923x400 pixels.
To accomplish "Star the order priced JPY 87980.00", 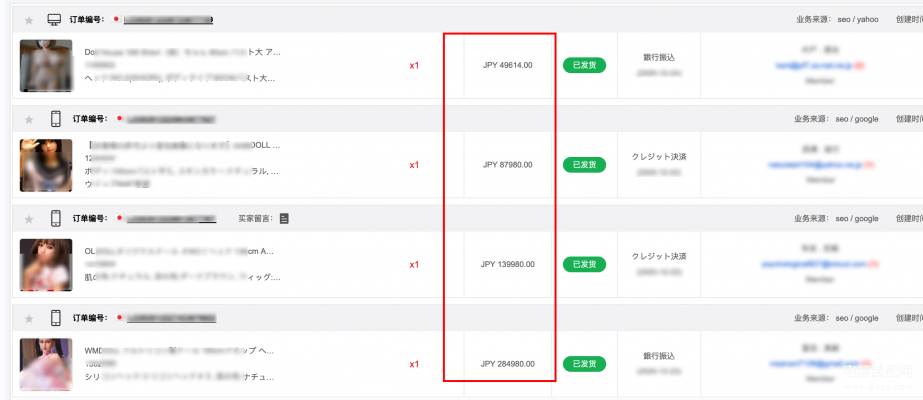I will [28, 119].
